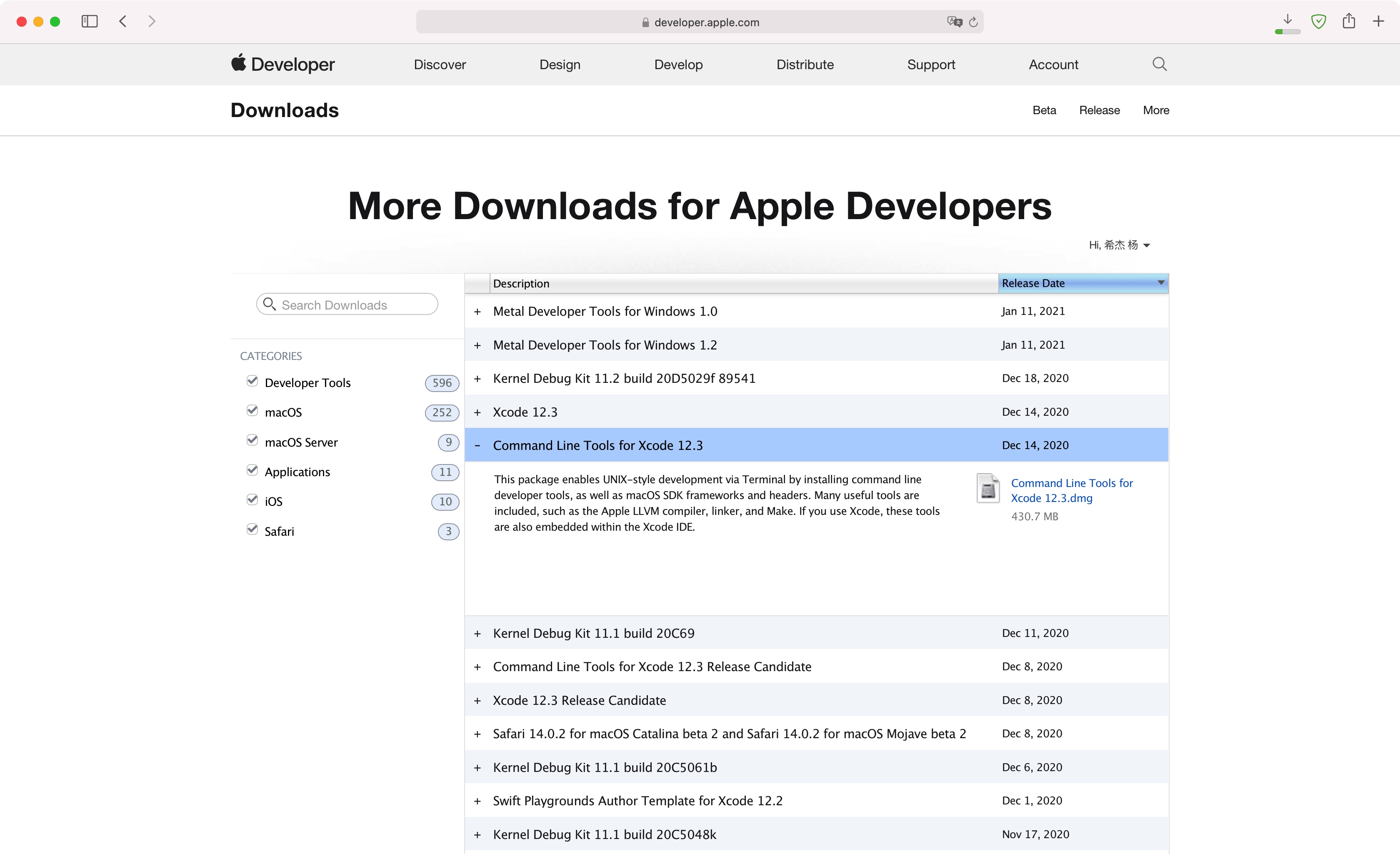1400x854 pixels.
Task: Select the Nov 17, 2020 date cell
Action: pos(1035,835)
